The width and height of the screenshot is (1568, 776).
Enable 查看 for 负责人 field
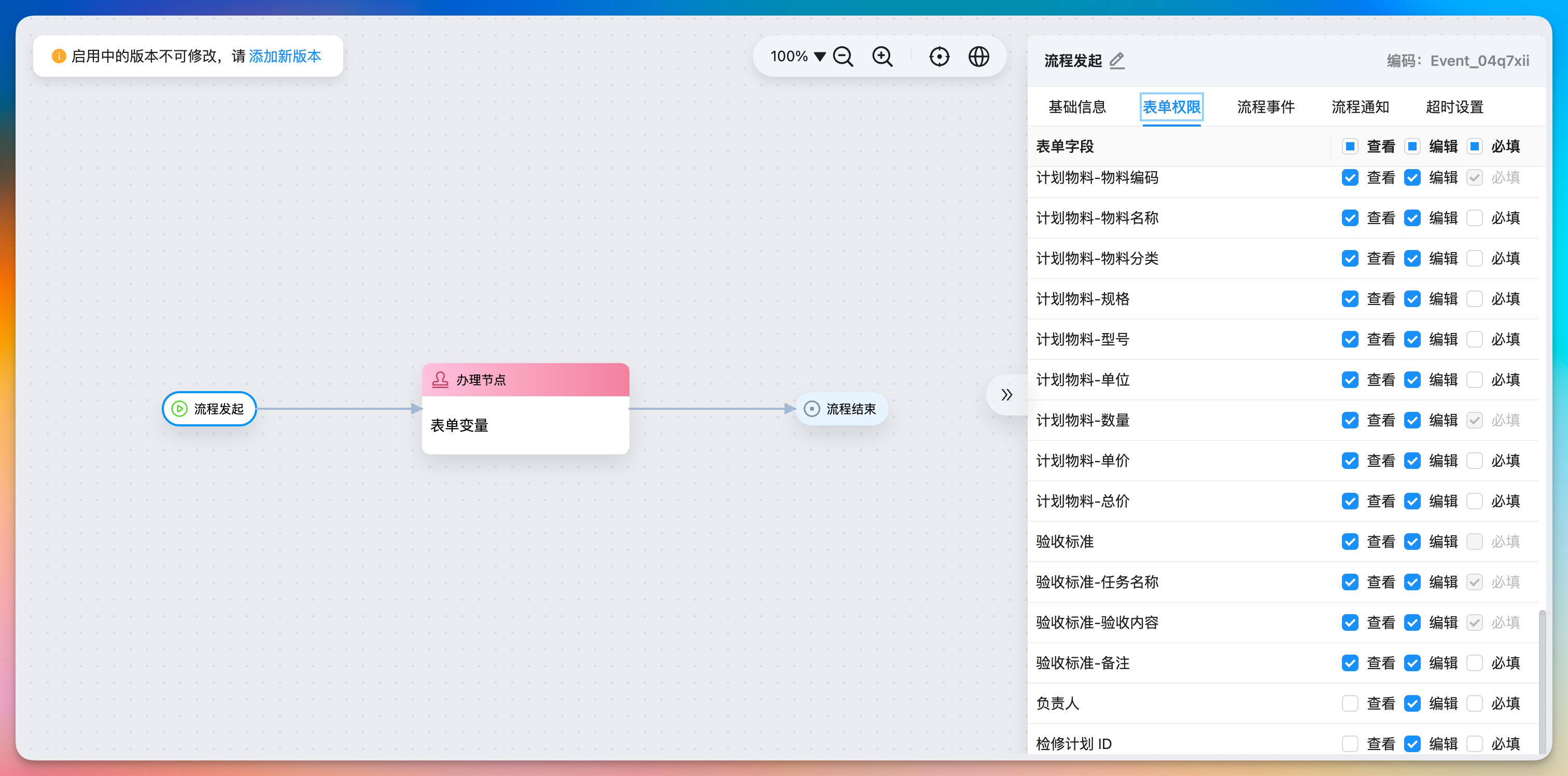tap(1350, 703)
